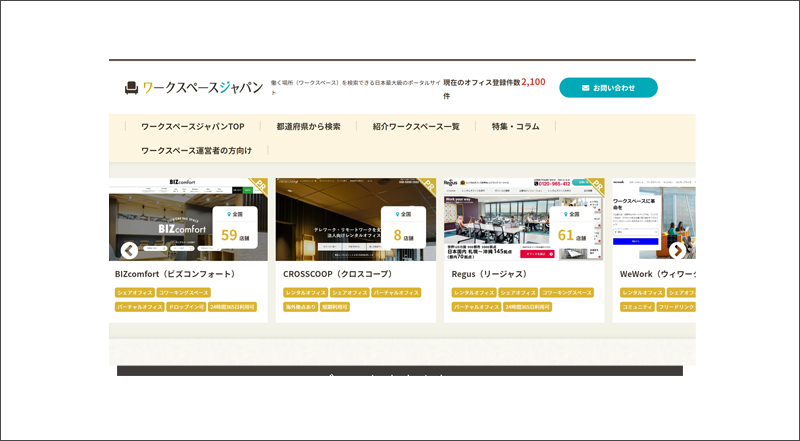The height and width of the screenshot is (441, 800).
Task: Select コミュニティ tag under WeWork
Action: click(637, 307)
